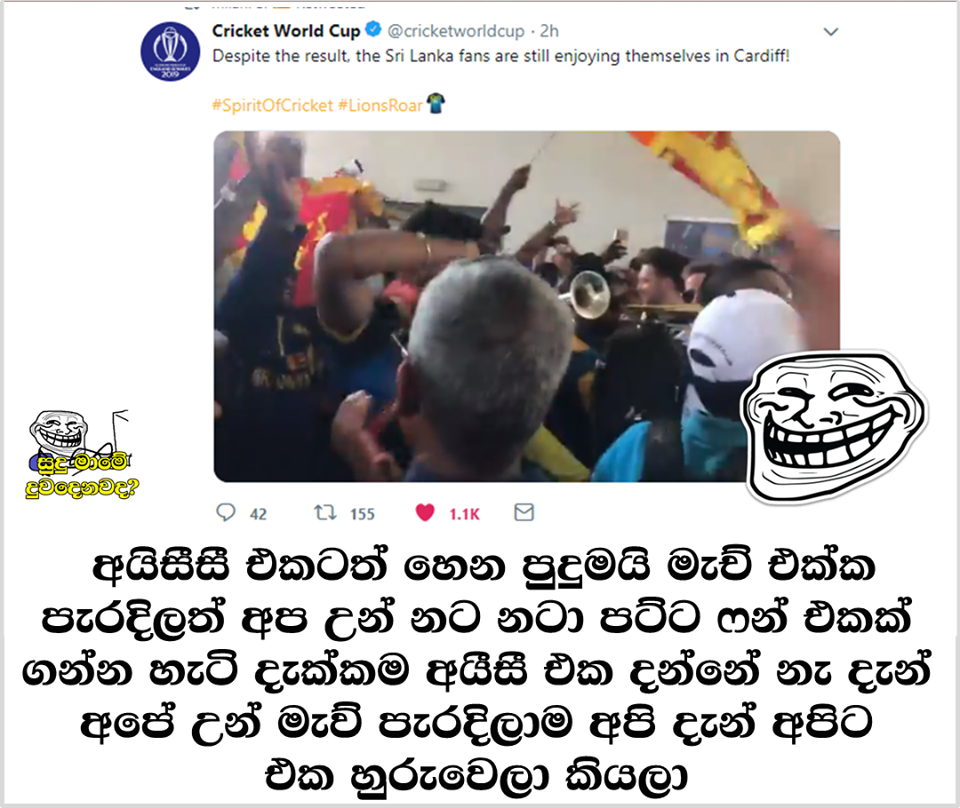
Task: Click the 42 replies count
Action: pyautogui.click(x=258, y=514)
